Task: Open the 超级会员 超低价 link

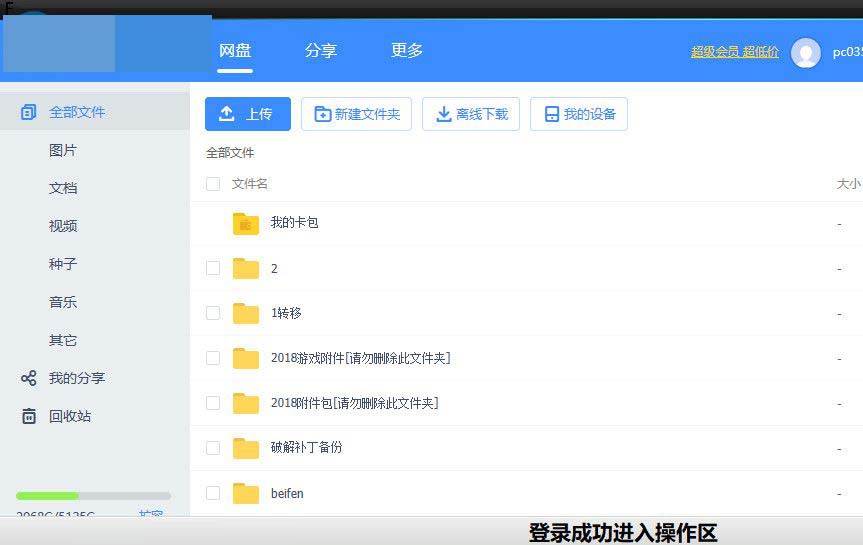Action: pyautogui.click(x=735, y=52)
